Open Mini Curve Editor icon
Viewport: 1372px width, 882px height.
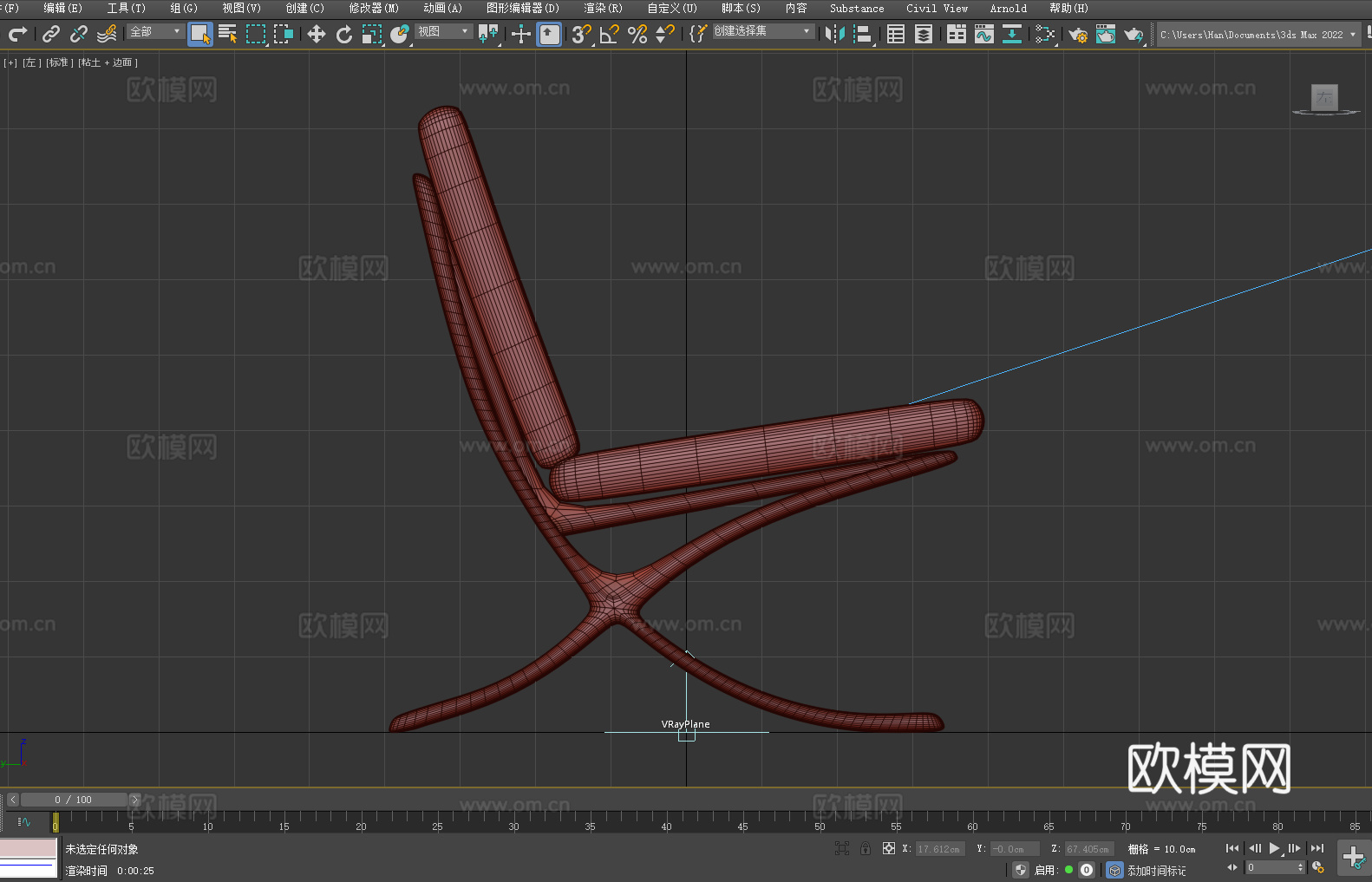(x=24, y=821)
